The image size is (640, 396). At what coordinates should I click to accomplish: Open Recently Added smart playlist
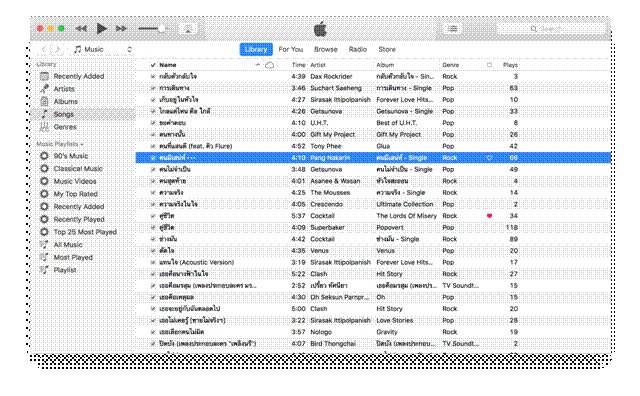click(x=79, y=207)
